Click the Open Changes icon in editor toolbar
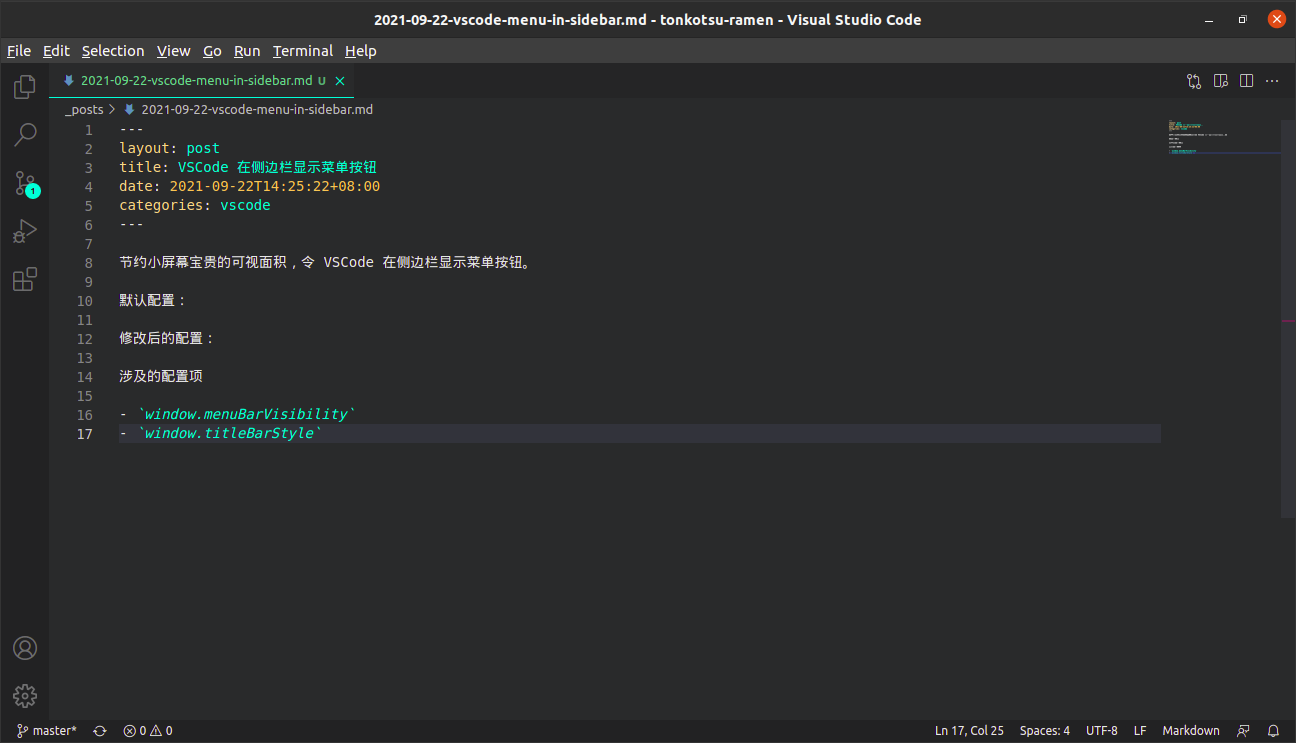 [1194, 81]
